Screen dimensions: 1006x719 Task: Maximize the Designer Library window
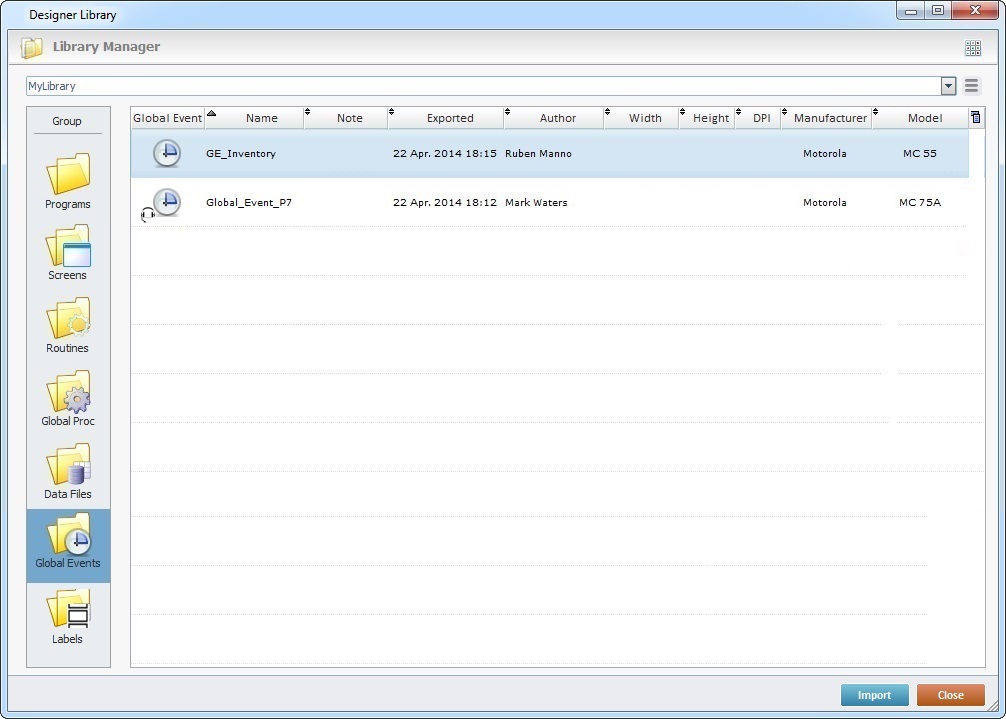click(938, 10)
